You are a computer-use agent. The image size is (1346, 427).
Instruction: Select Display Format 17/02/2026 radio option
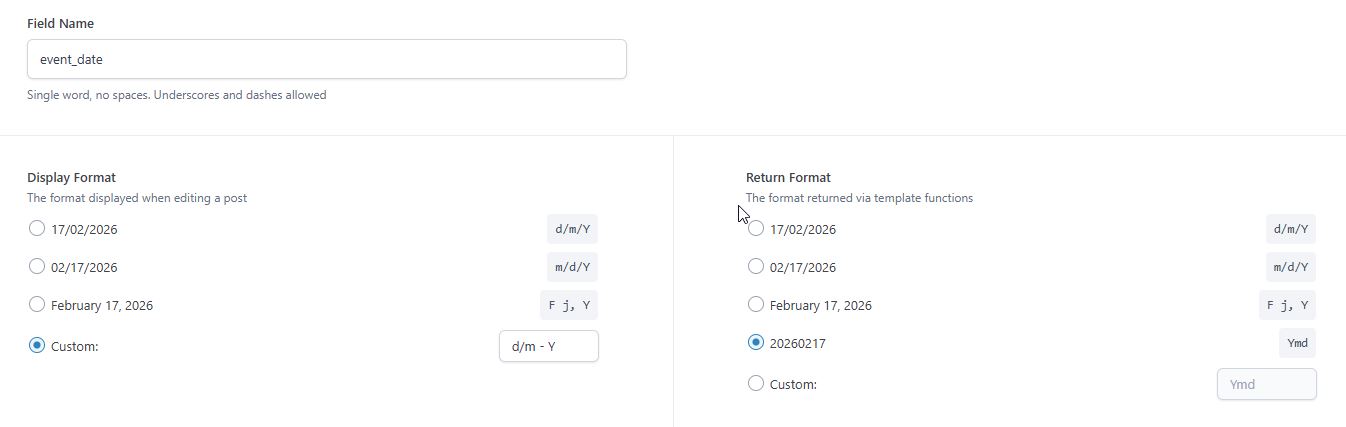[37, 229]
